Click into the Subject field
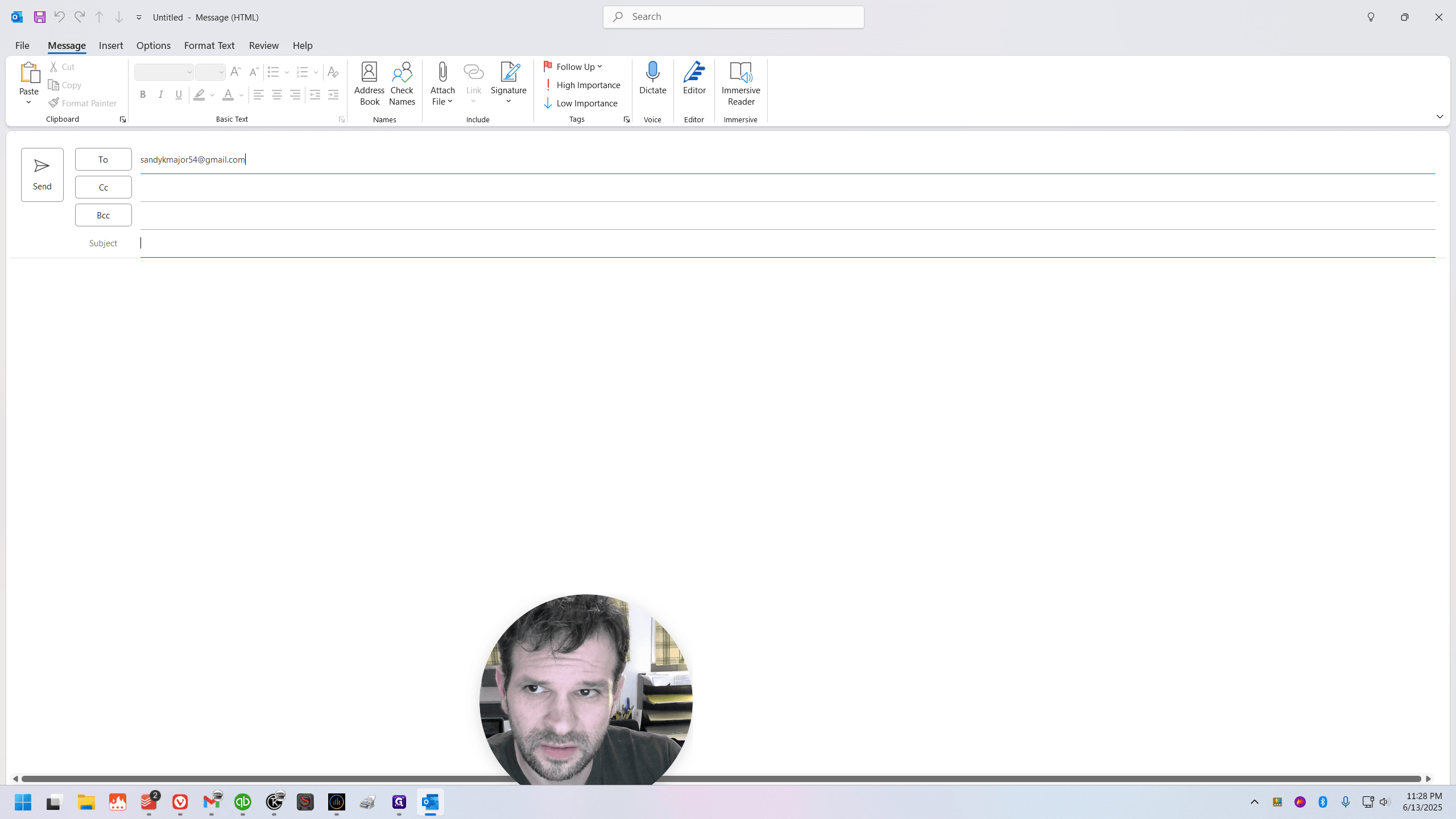 (788, 243)
